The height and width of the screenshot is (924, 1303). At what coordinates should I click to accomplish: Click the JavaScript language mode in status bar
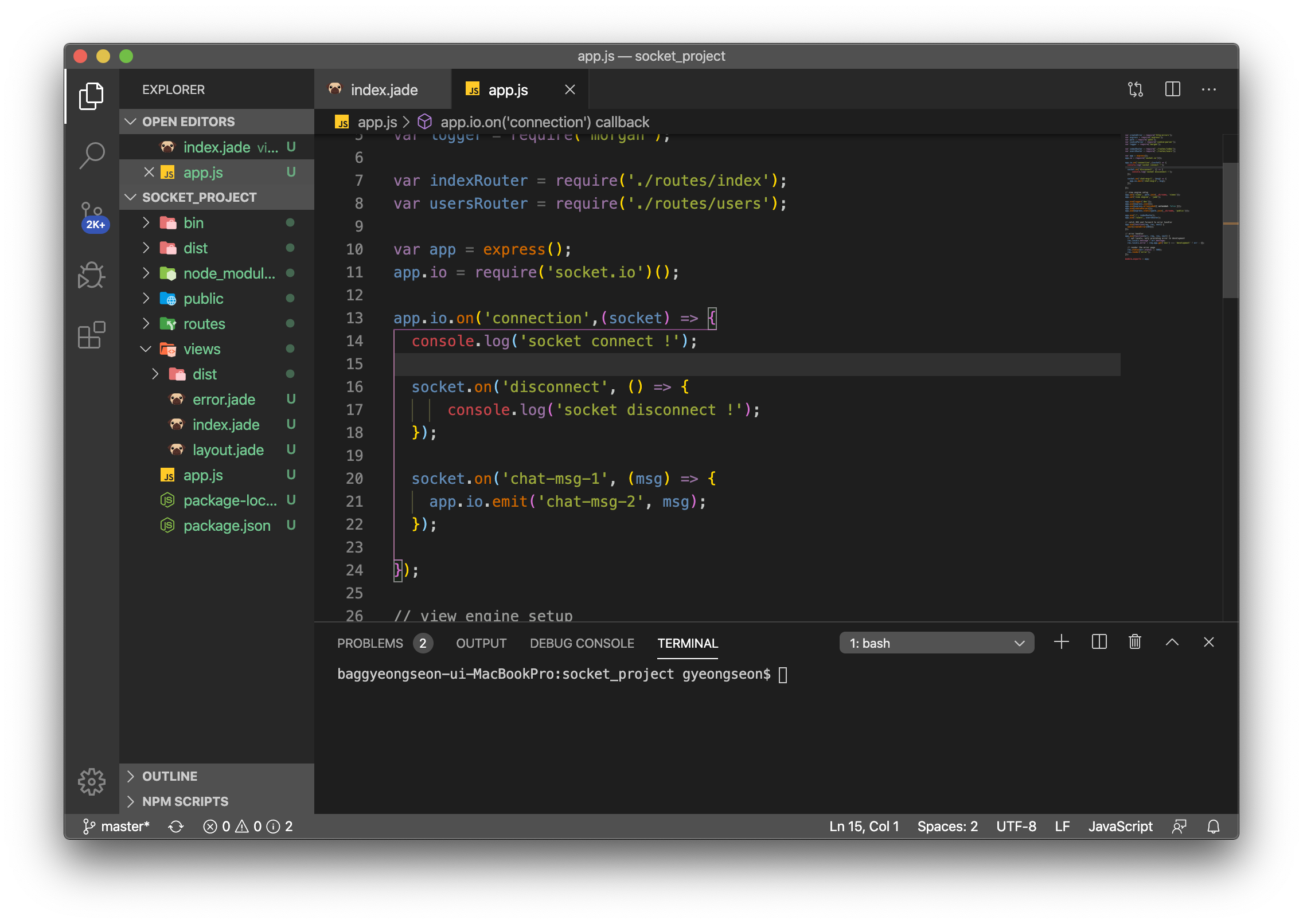pyautogui.click(x=1120, y=826)
